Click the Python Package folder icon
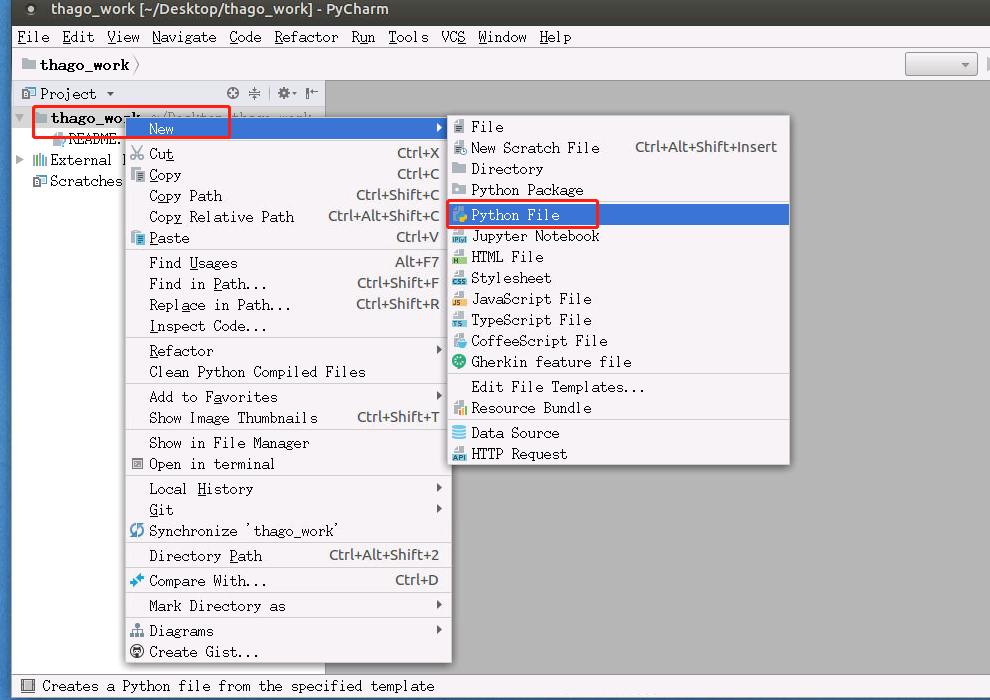Screen dimensions: 990x700 [460, 189]
